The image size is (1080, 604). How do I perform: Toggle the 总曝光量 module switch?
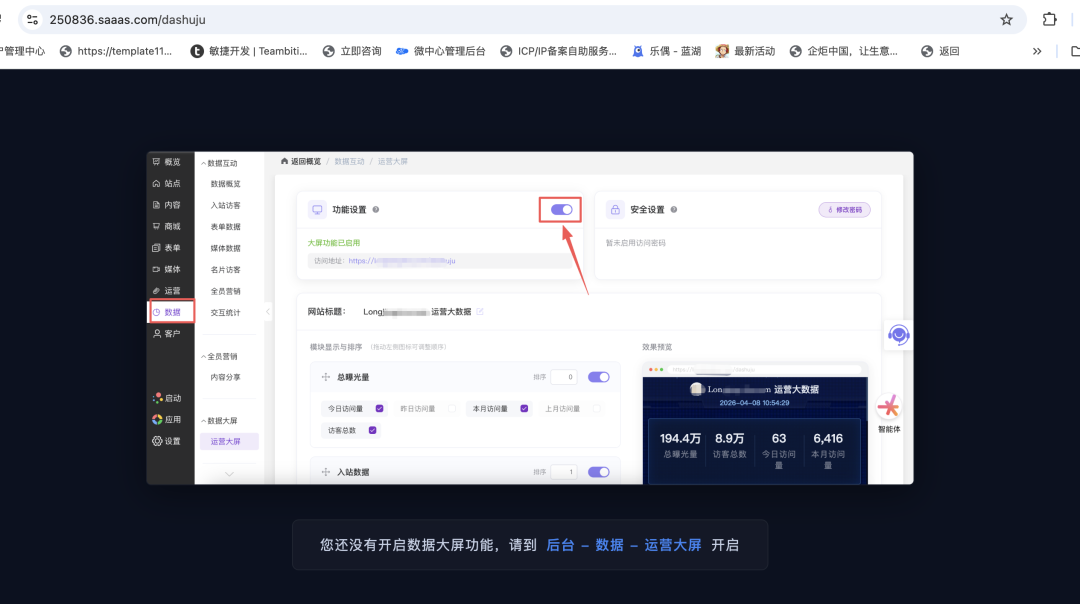(599, 377)
